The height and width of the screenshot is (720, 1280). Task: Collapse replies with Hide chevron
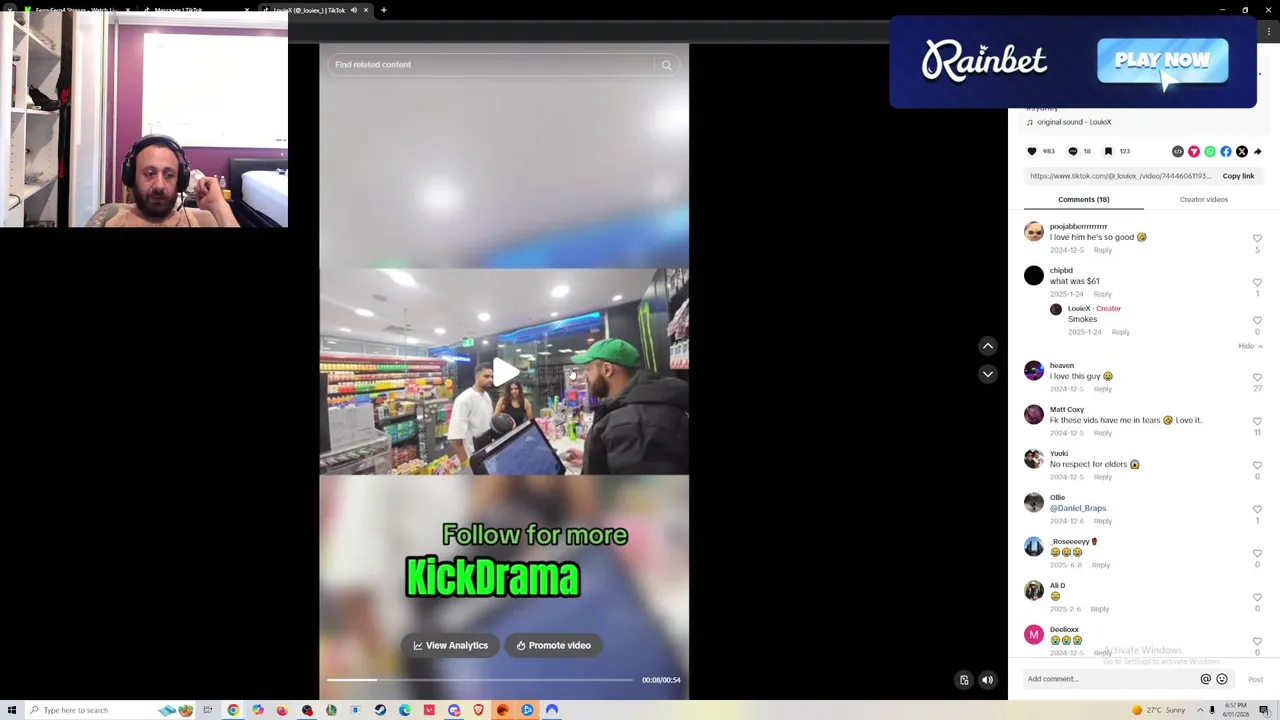(x=1251, y=346)
